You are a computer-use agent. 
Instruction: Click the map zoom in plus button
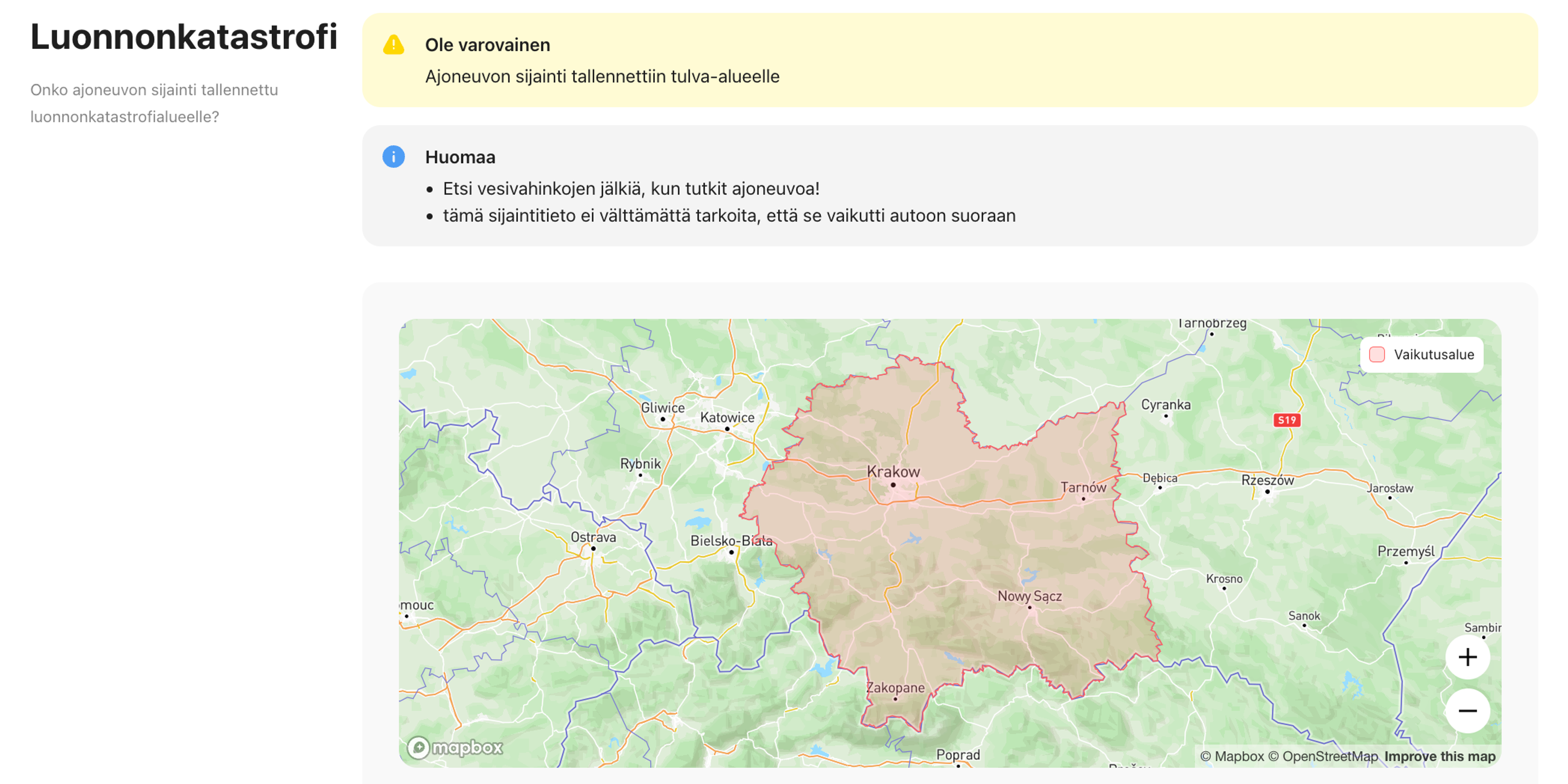pyautogui.click(x=1467, y=657)
